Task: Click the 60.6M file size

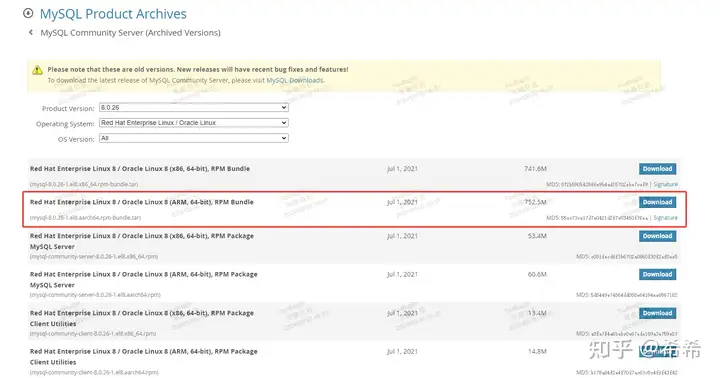Action: click(x=537, y=274)
